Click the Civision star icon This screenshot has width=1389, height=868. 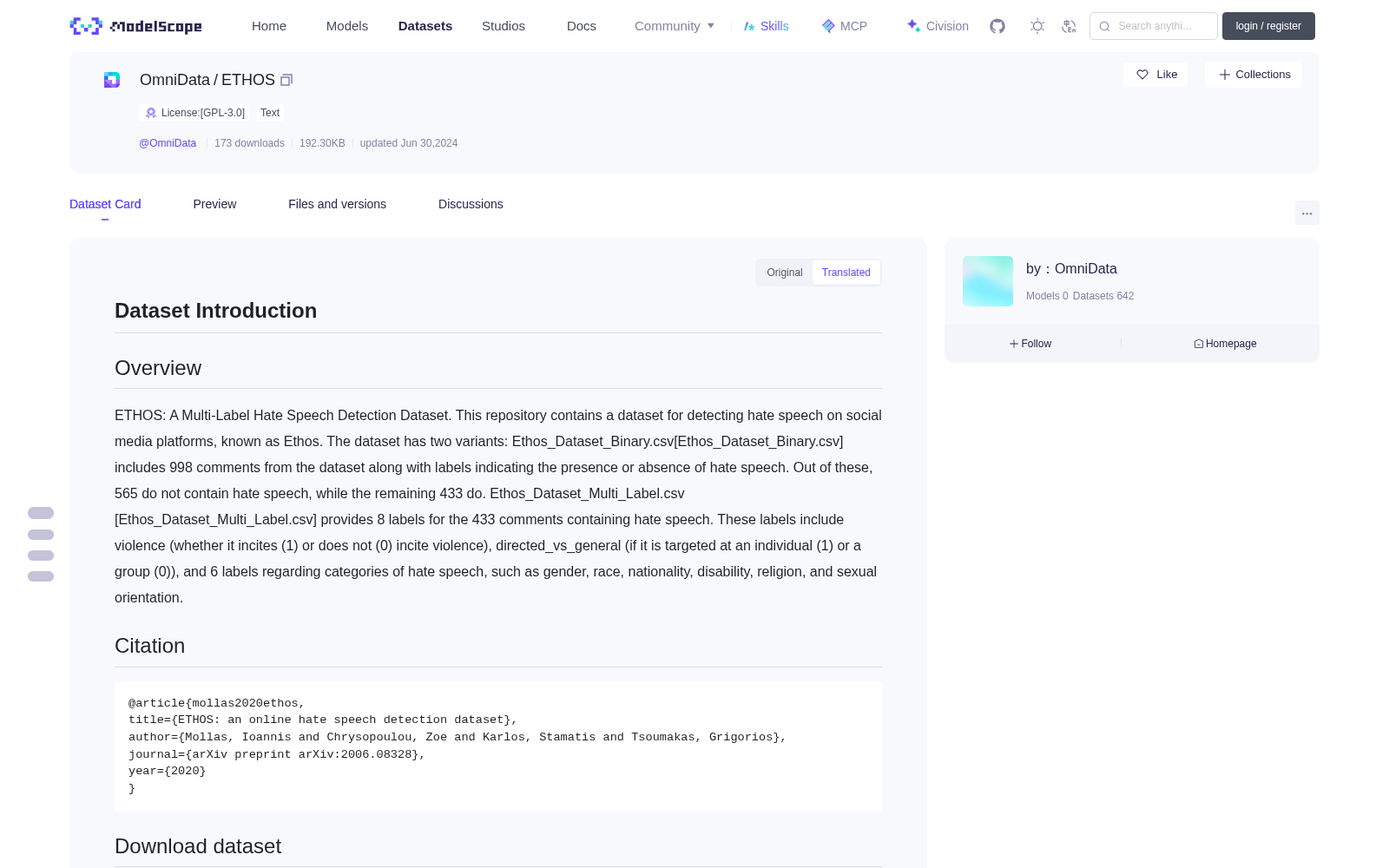913,26
